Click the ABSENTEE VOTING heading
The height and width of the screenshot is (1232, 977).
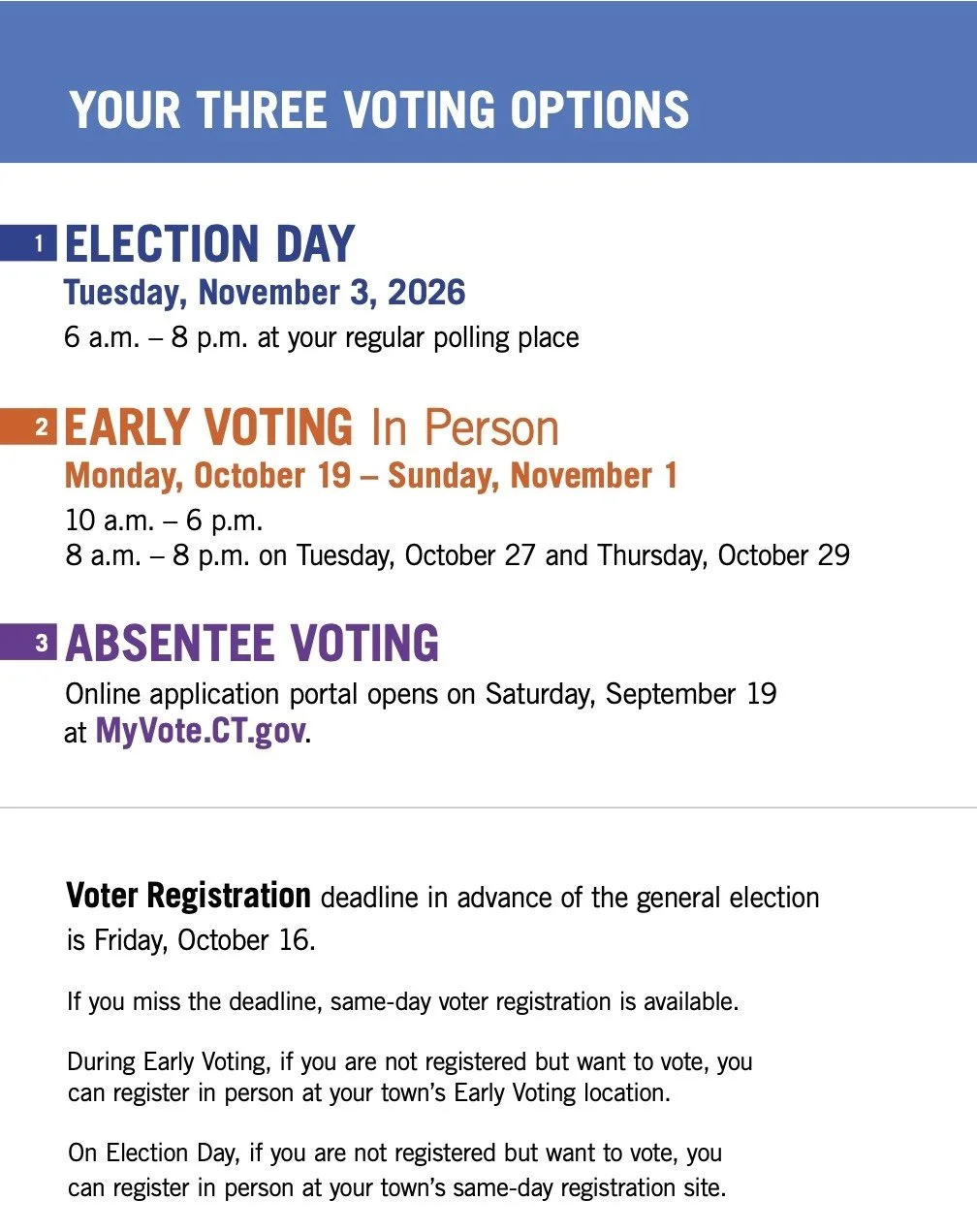coord(252,644)
